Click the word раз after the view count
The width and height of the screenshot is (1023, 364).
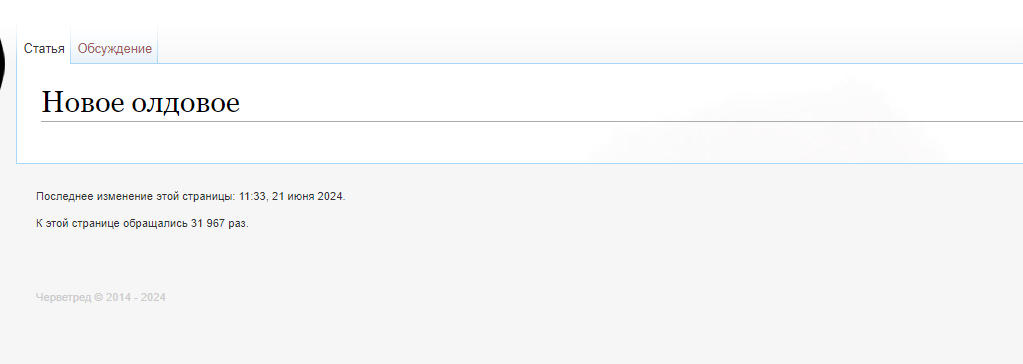pyautogui.click(x=237, y=223)
